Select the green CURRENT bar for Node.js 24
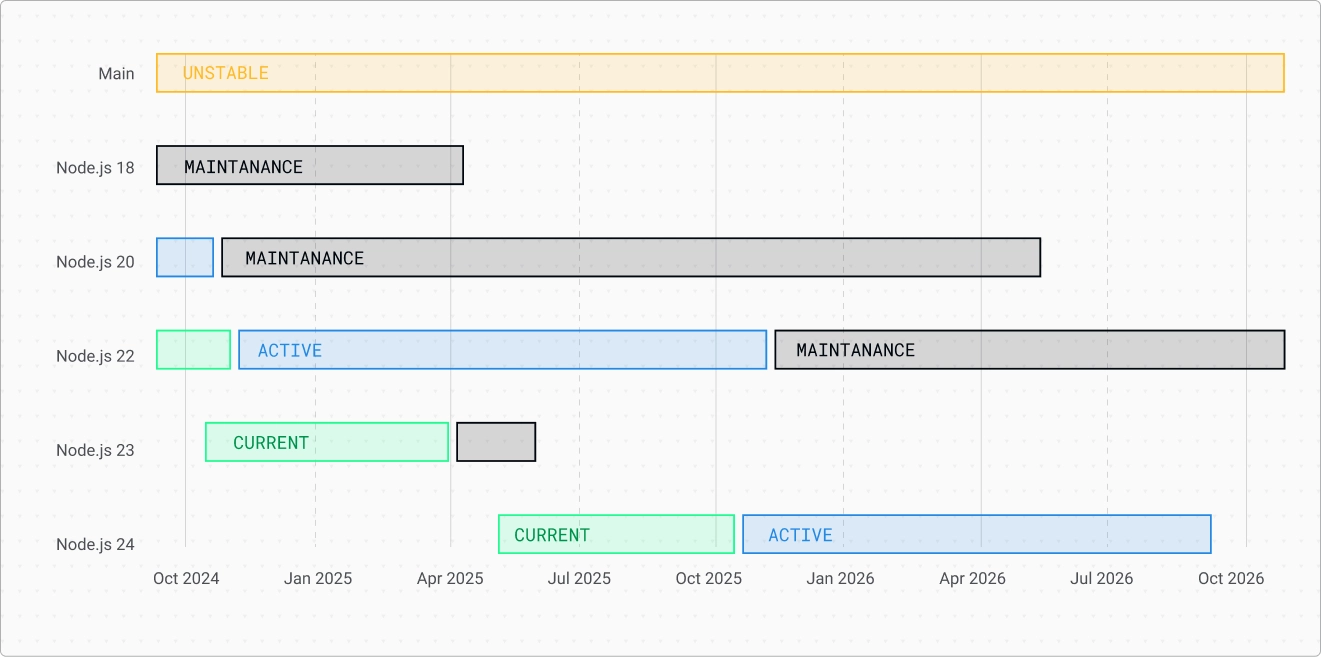 tap(616, 534)
